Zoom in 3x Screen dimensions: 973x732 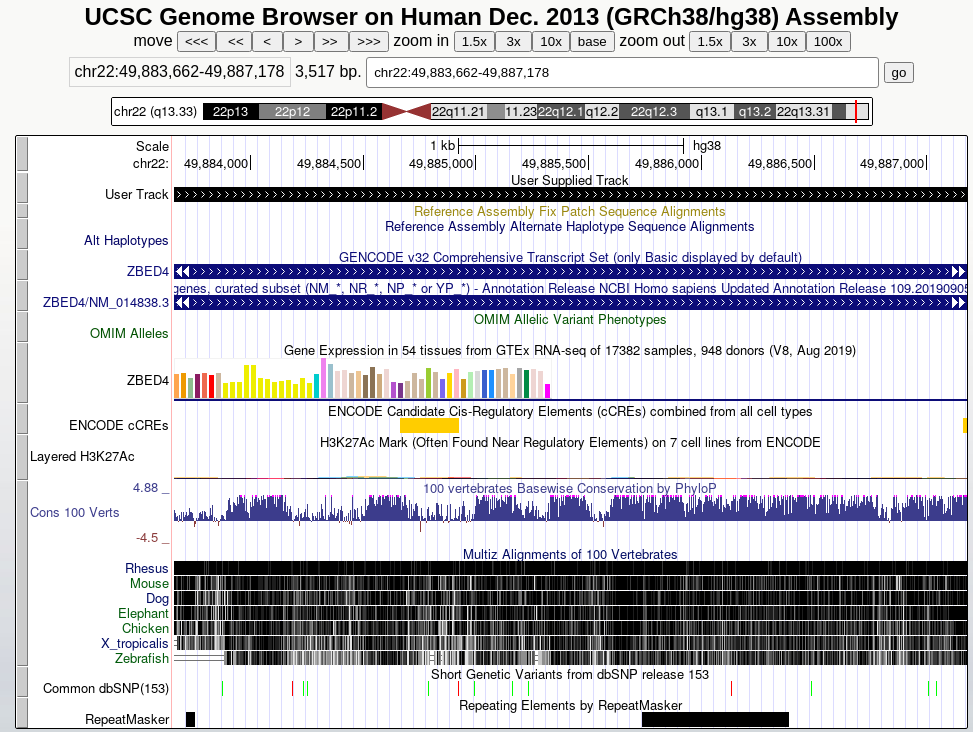(x=513, y=42)
